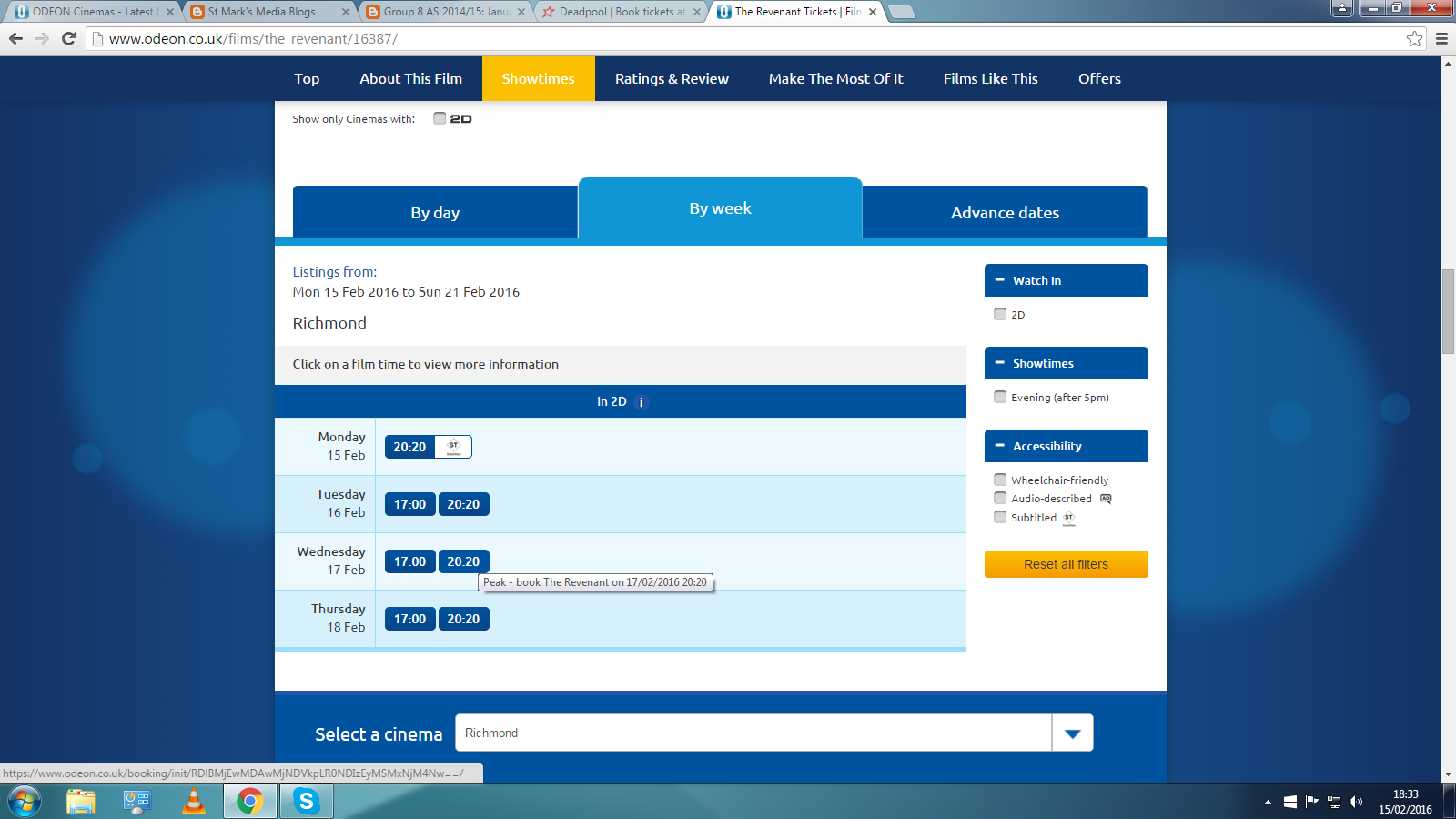This screenshot has width=1456, height=819.
Task: Click the browser Back arrow
Action: pos(15,38)
